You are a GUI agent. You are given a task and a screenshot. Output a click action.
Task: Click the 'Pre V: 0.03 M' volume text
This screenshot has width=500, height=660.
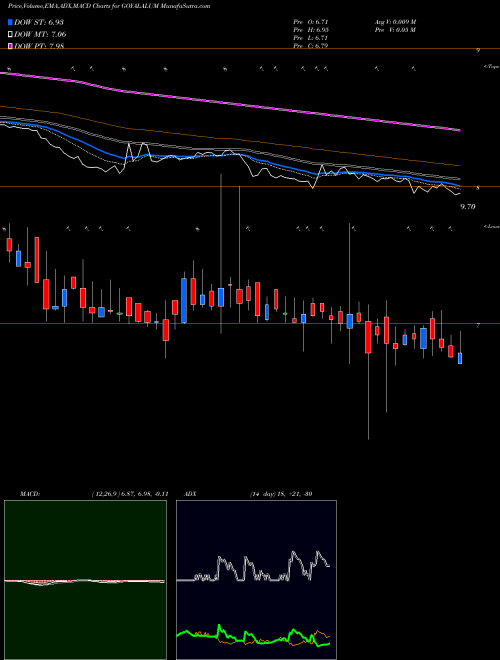point(395,30)
